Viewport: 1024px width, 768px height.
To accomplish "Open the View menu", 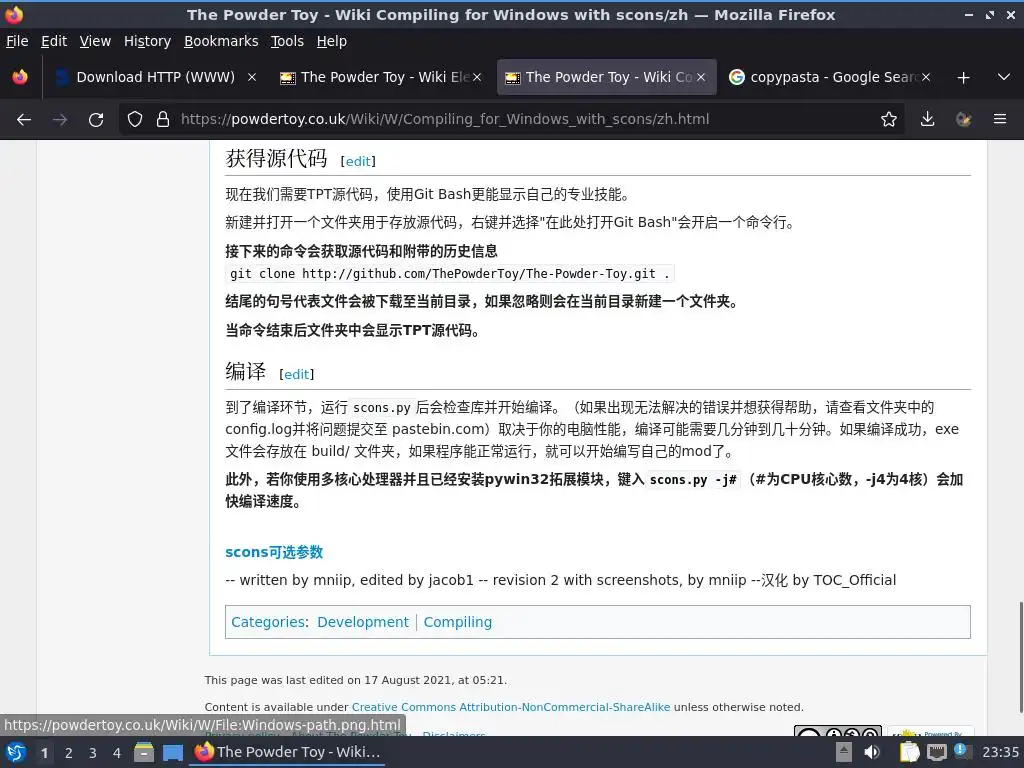I will (95, 41).
